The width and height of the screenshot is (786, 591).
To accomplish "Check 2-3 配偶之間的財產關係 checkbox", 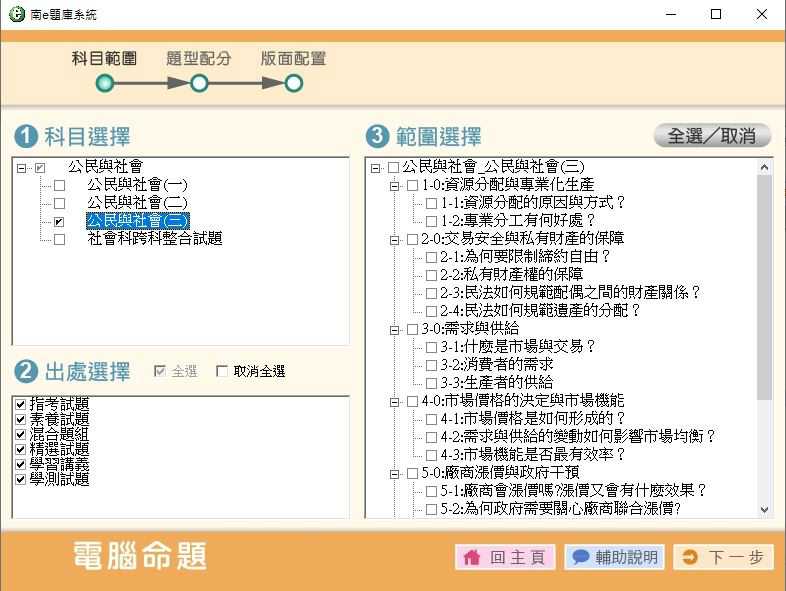I will point(431,293).
